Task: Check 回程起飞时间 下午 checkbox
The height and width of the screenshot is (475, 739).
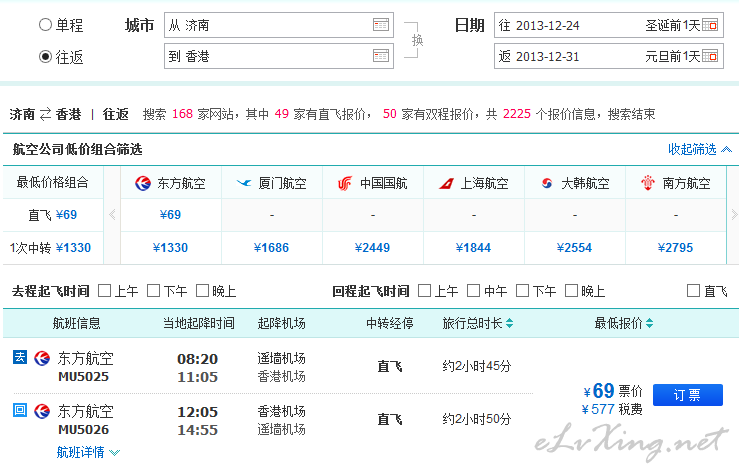Action: click(x=523, y=291)
